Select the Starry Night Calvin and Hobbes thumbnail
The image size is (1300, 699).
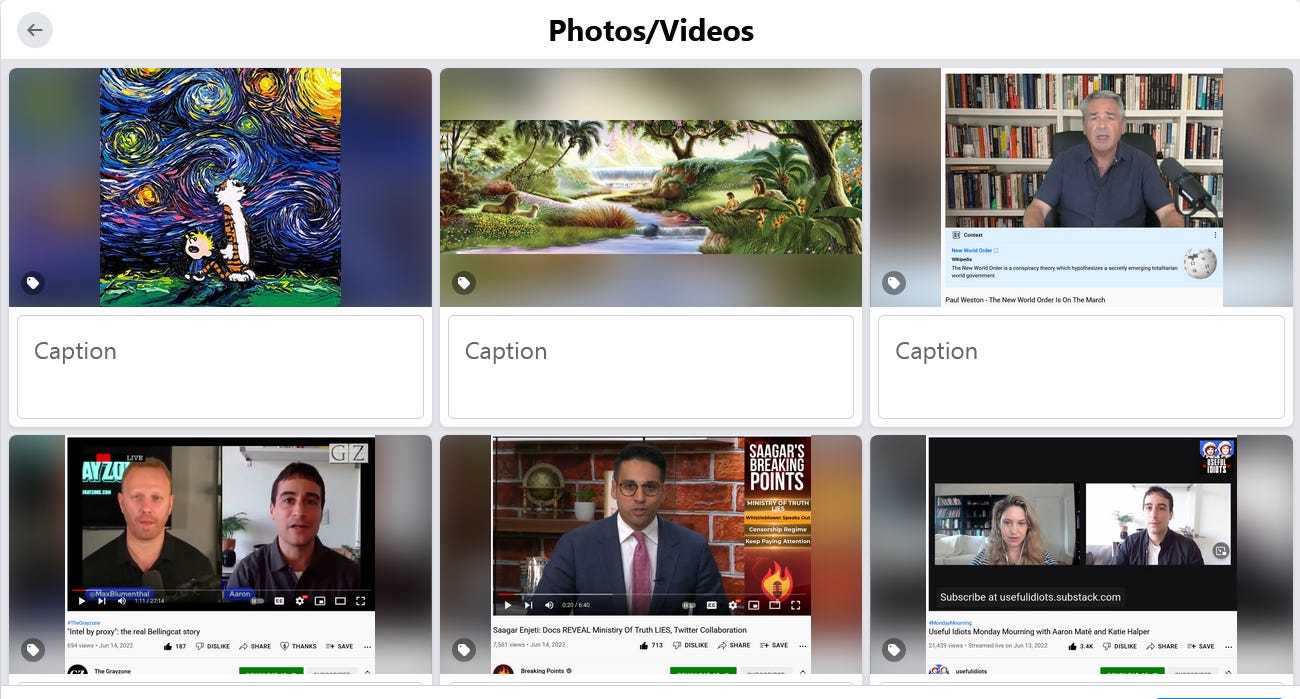point(220,187)
